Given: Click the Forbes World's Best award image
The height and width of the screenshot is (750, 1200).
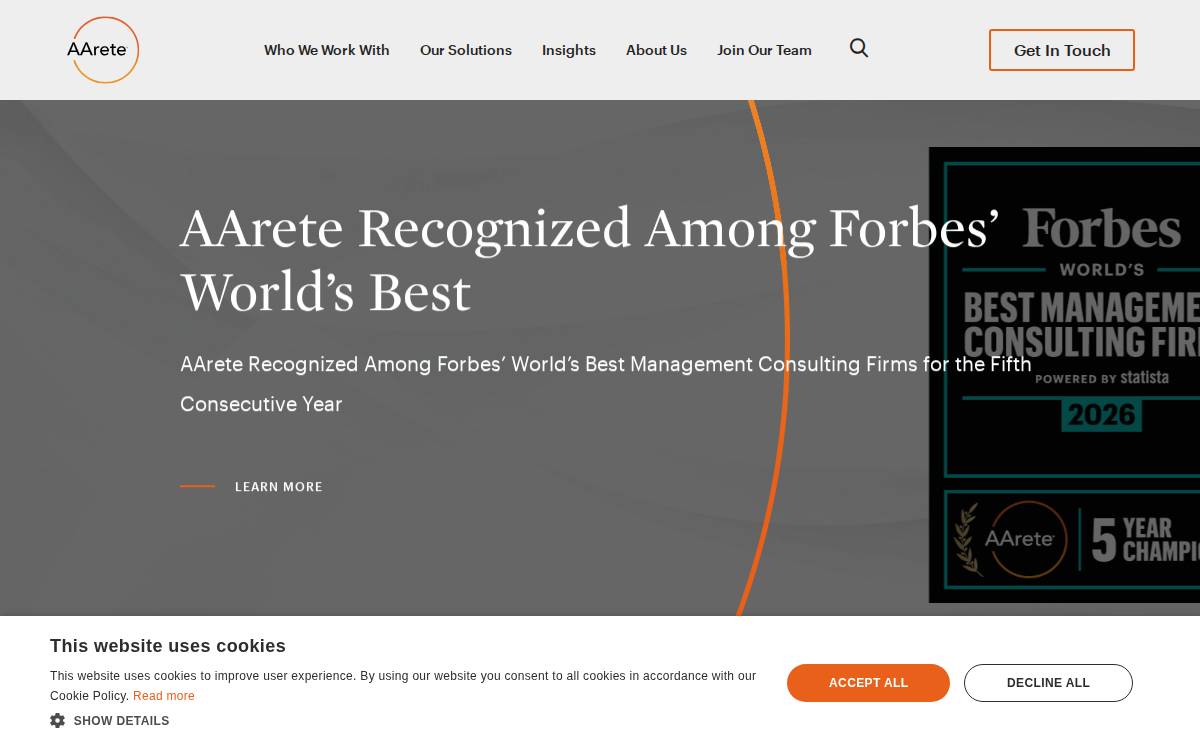Looking at the screenshot, I should click(1064, 375).
